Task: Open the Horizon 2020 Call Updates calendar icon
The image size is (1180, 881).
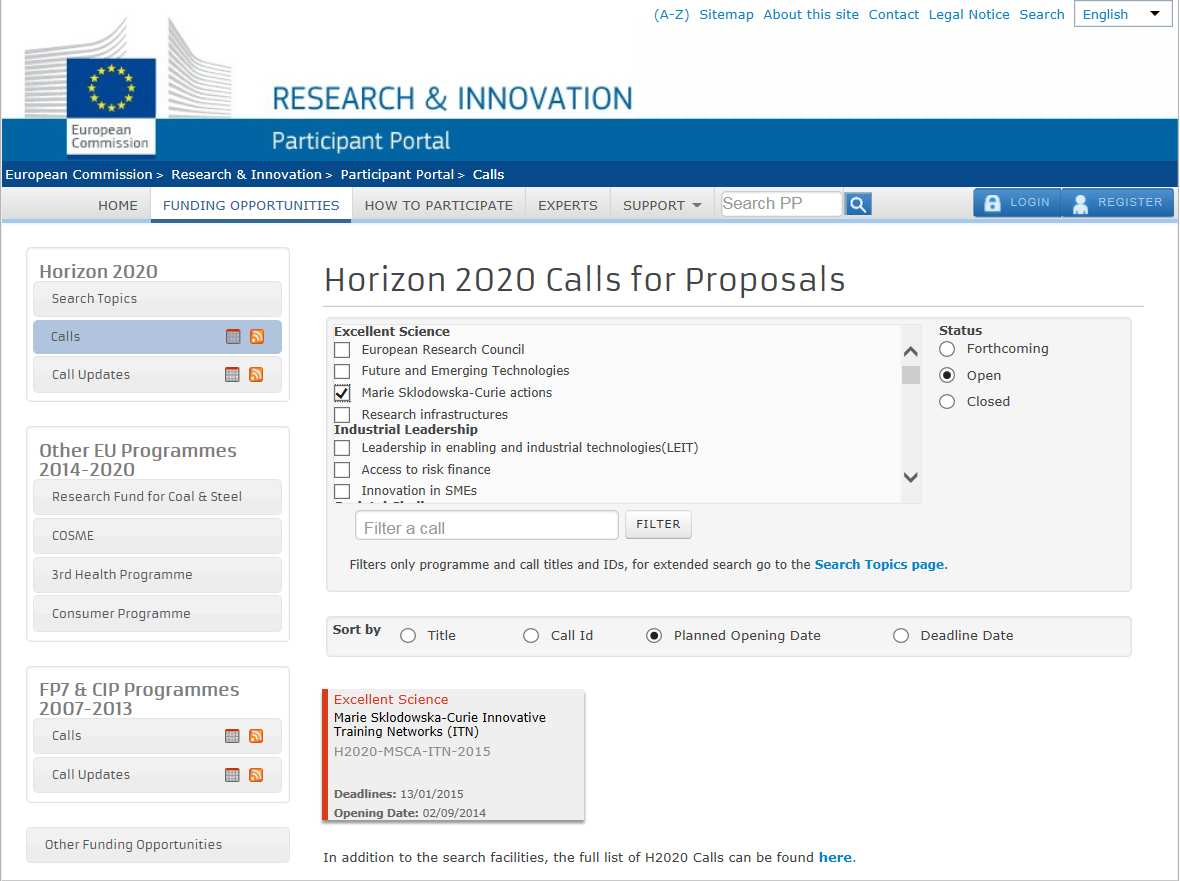Action: [233, 375]
